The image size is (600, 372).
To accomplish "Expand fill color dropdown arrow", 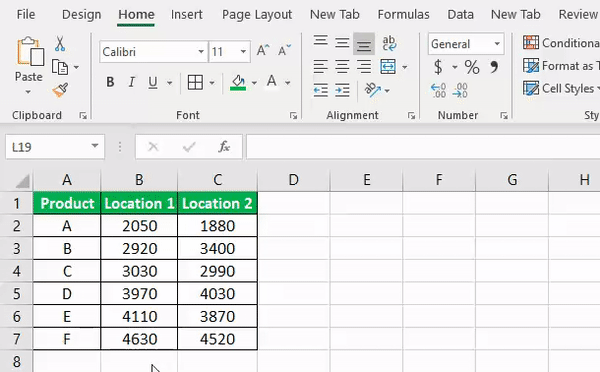I will point(254,82).
